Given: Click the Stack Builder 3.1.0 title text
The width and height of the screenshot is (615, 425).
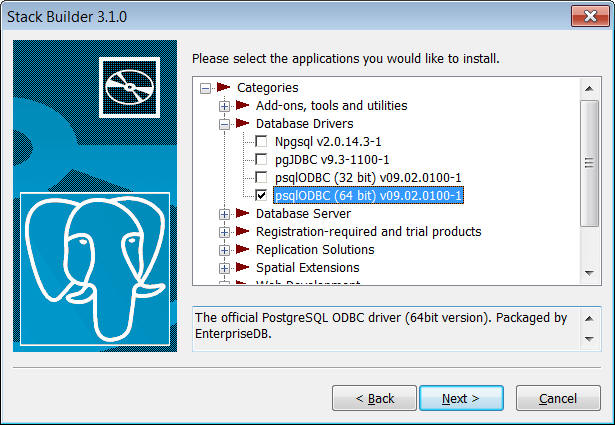Looking at the screenshot, I should click(x=67, y=17).
